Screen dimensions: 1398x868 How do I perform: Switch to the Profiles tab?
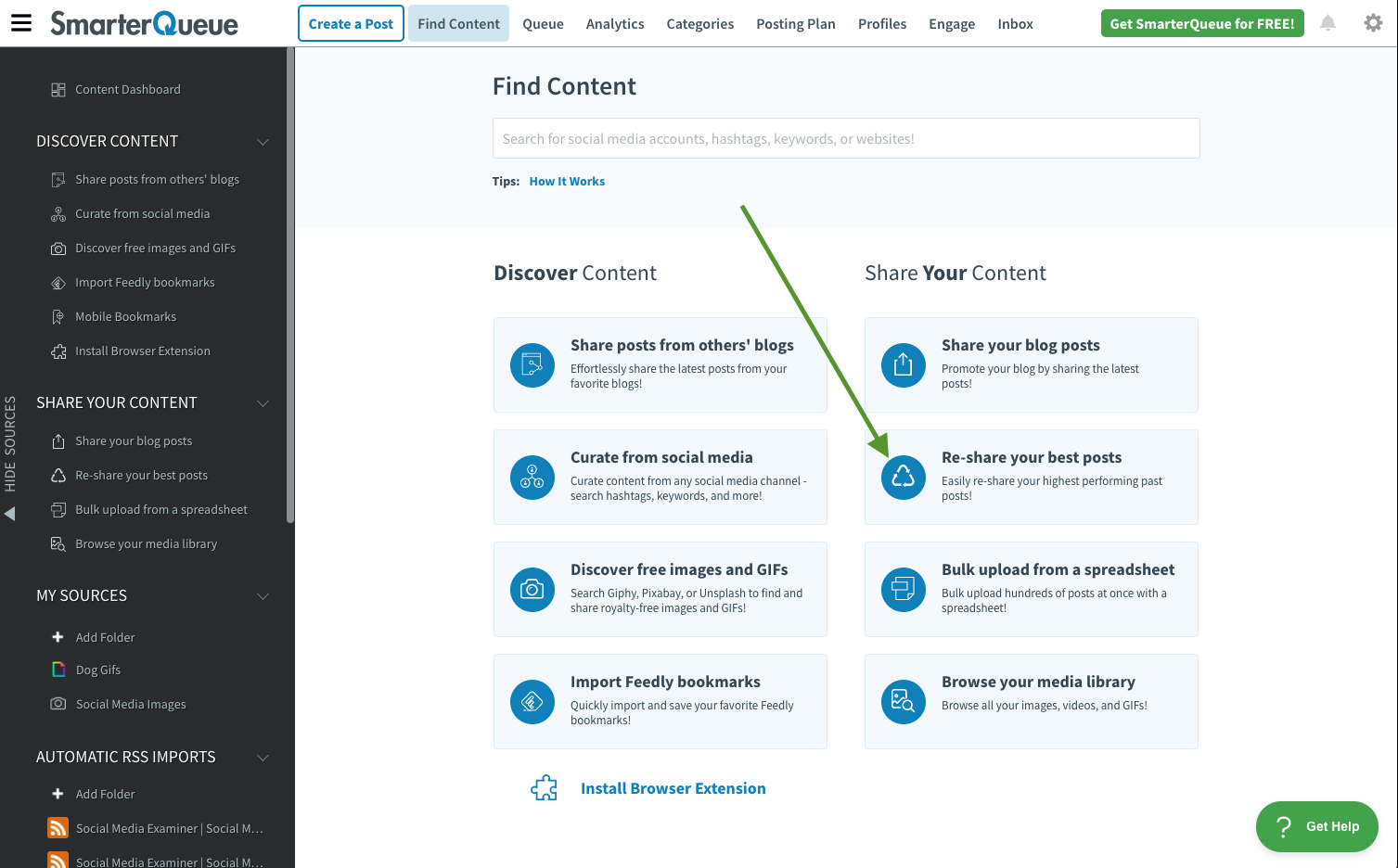(x=882, y=24)
